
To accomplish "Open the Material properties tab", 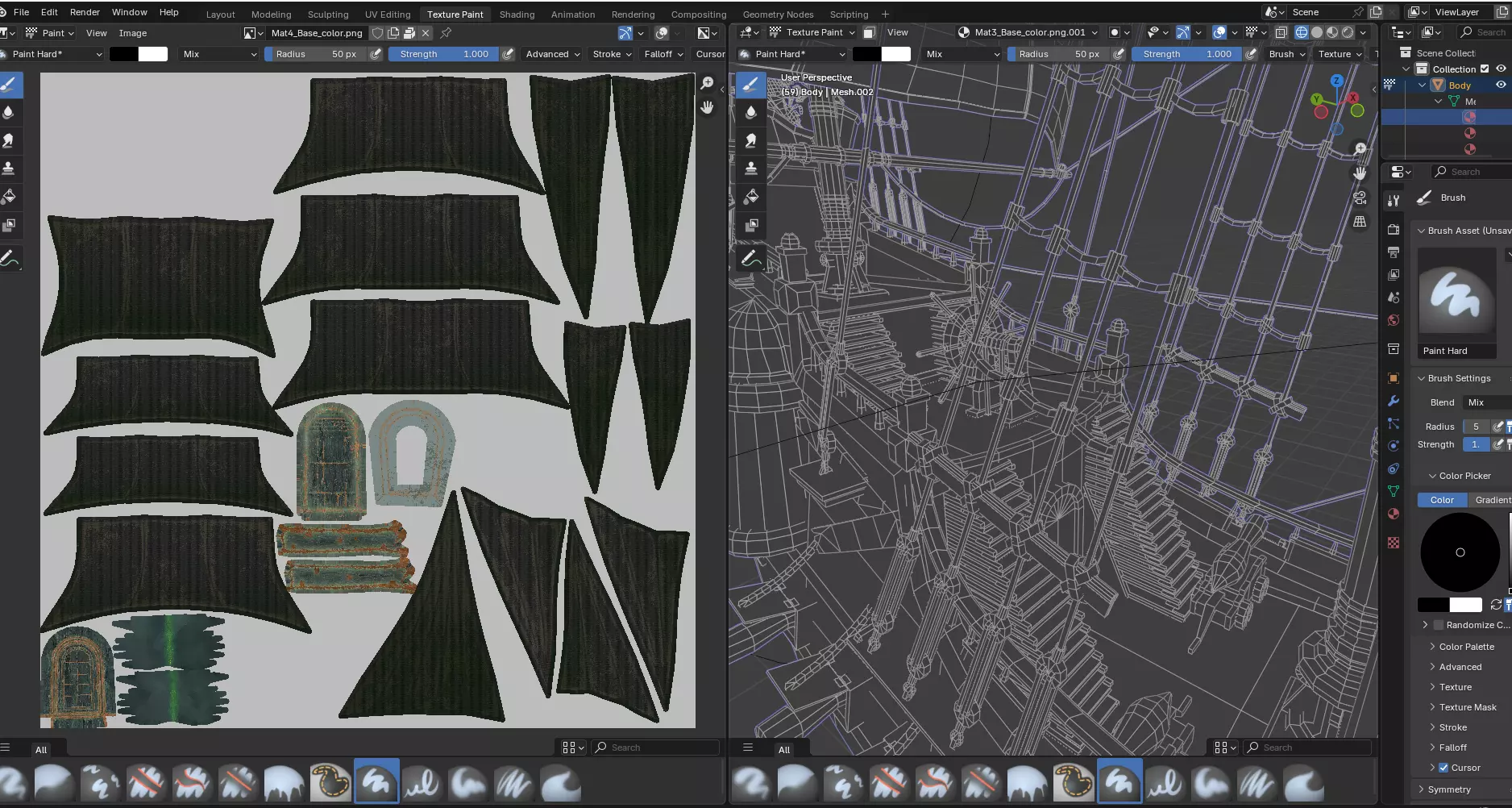I will tap(1394, 514).
